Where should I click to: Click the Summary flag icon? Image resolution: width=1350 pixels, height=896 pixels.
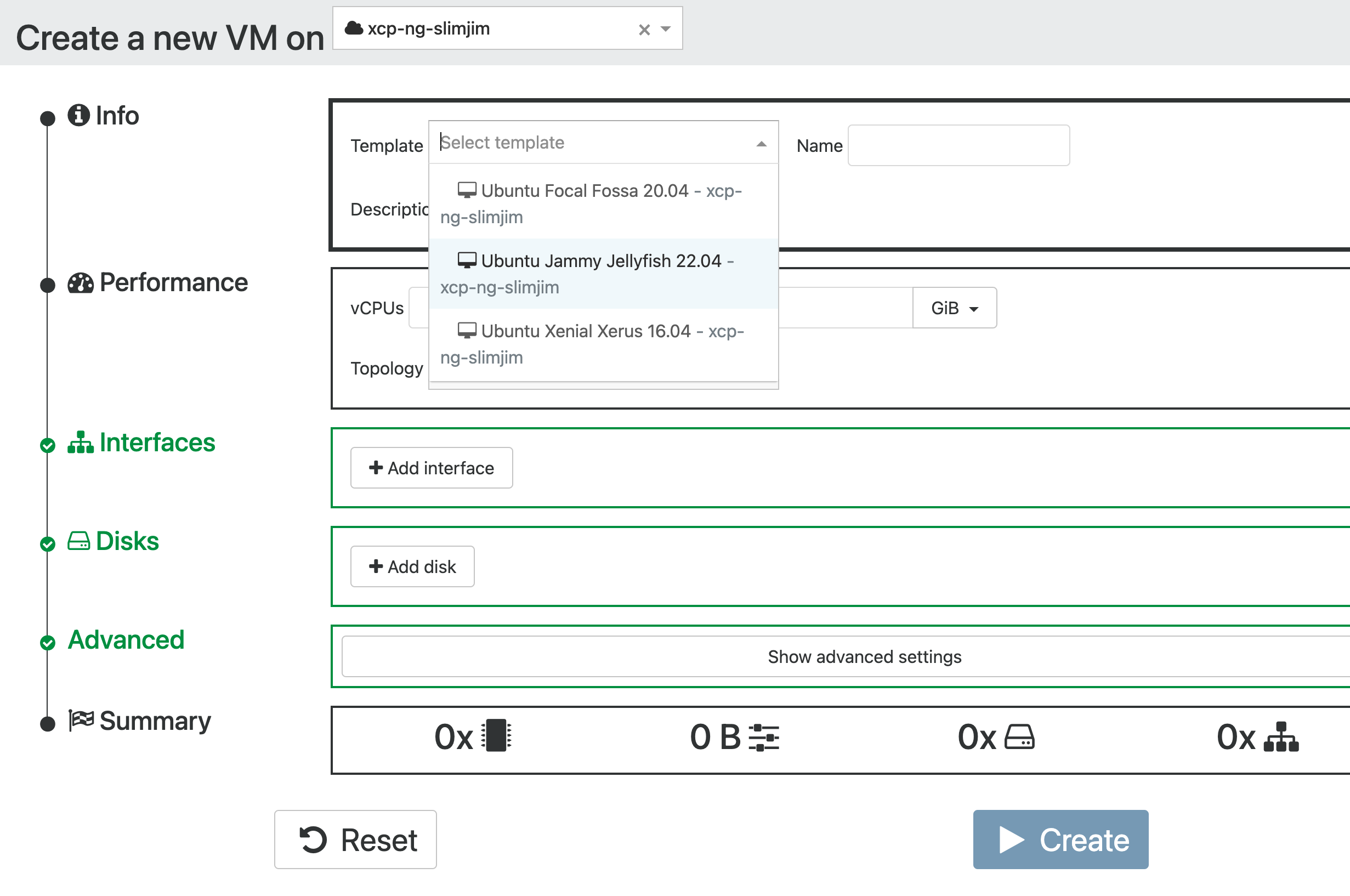pos(81,721)
